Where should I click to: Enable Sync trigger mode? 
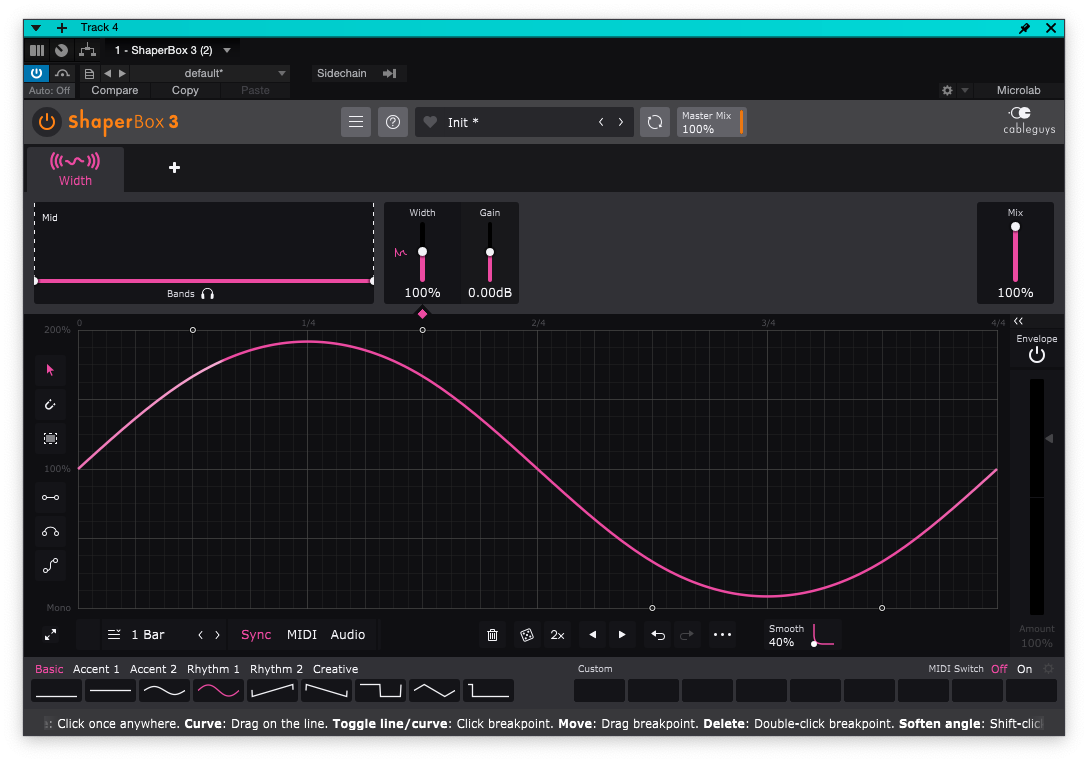256,635
